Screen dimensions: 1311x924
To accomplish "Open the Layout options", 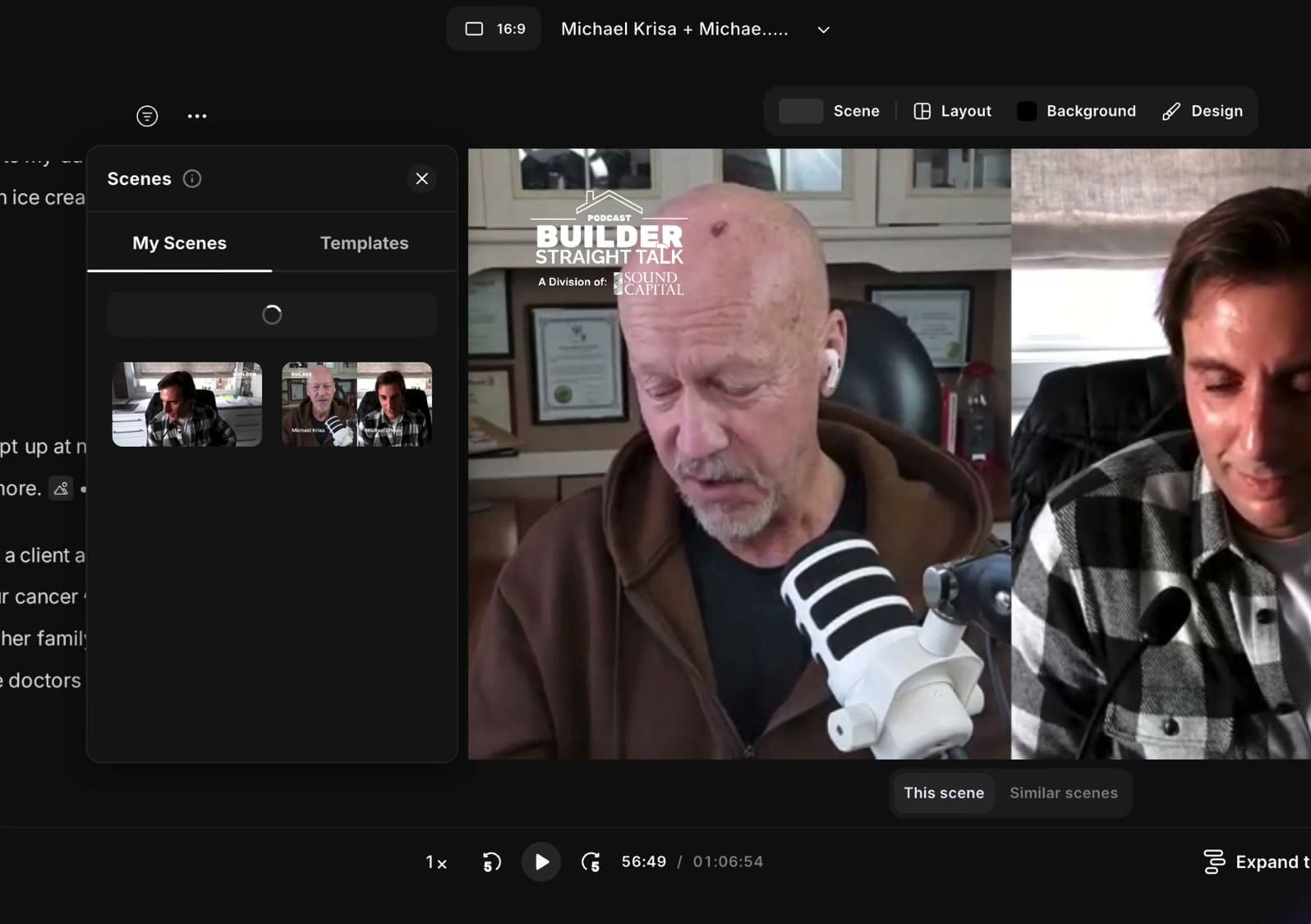I will (x=952, y=111).
